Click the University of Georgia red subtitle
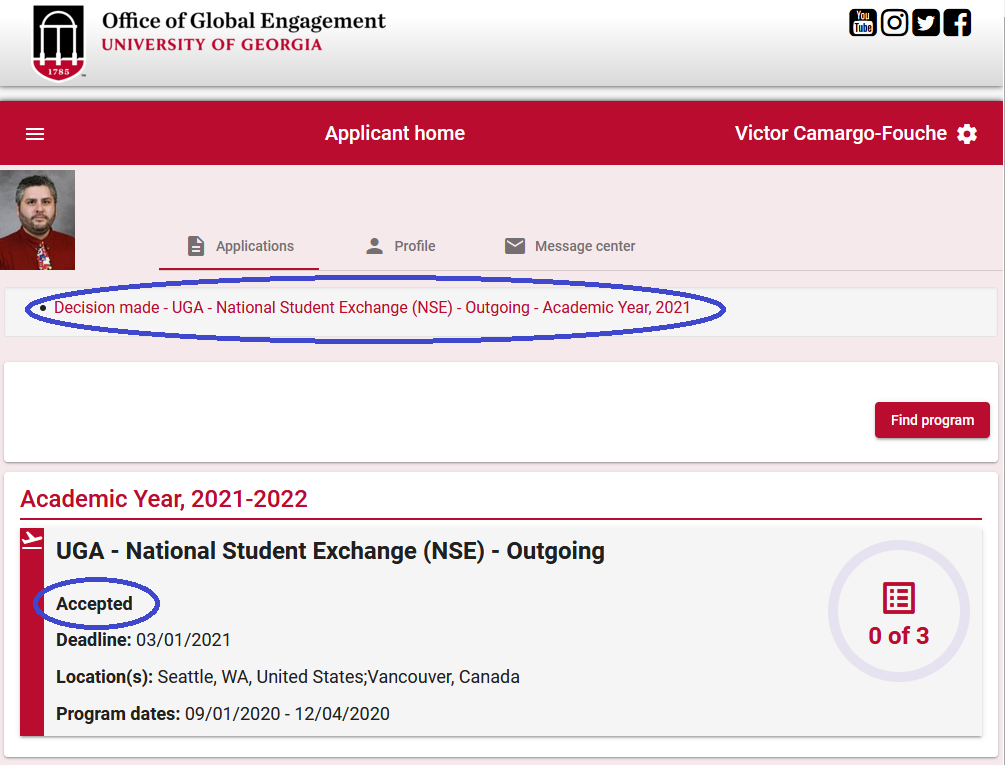 pyautogui.click(x=212, y=45)
